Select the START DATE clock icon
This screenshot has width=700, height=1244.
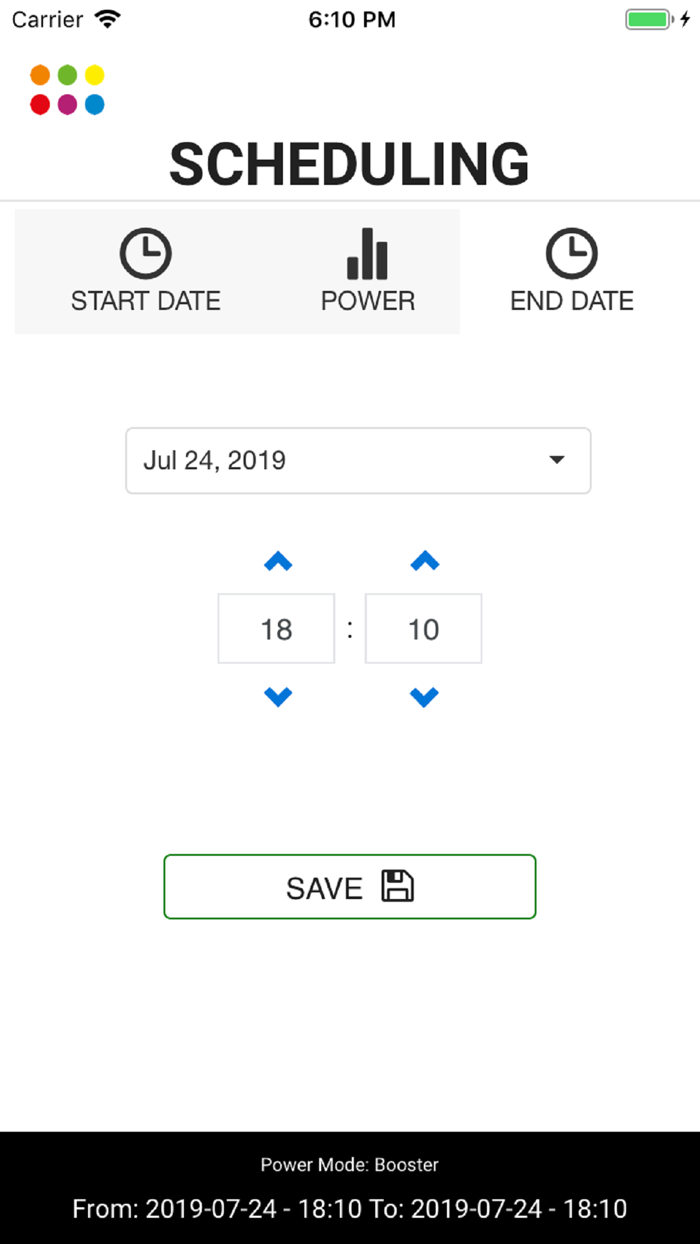[145, 251]
